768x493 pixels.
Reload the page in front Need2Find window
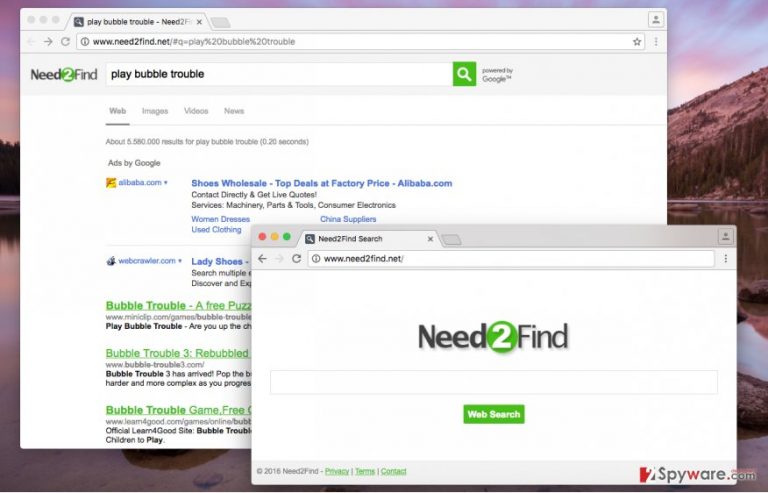tap(296, 258)
